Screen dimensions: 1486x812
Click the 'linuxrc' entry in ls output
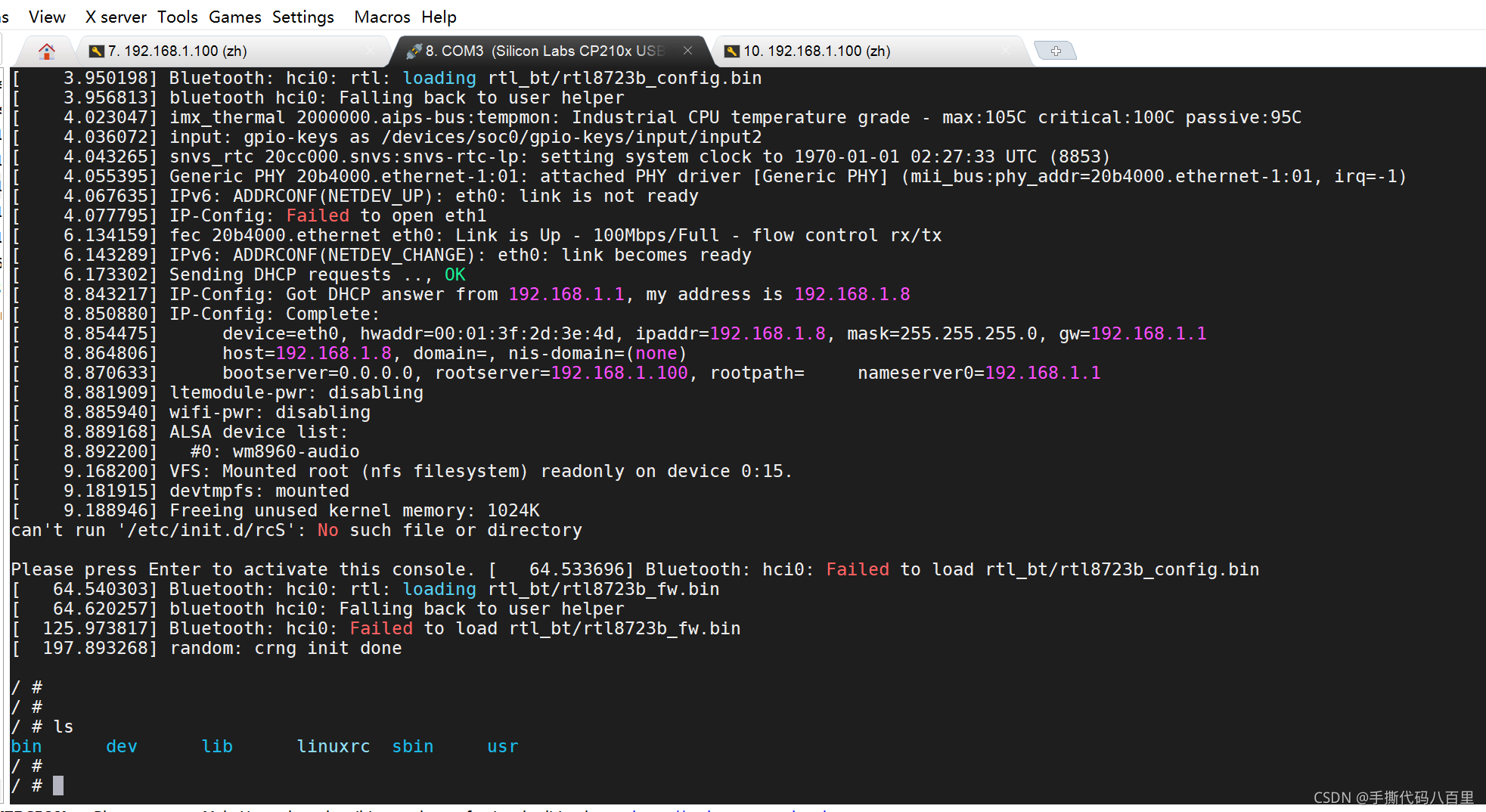(x=333, y=746)
